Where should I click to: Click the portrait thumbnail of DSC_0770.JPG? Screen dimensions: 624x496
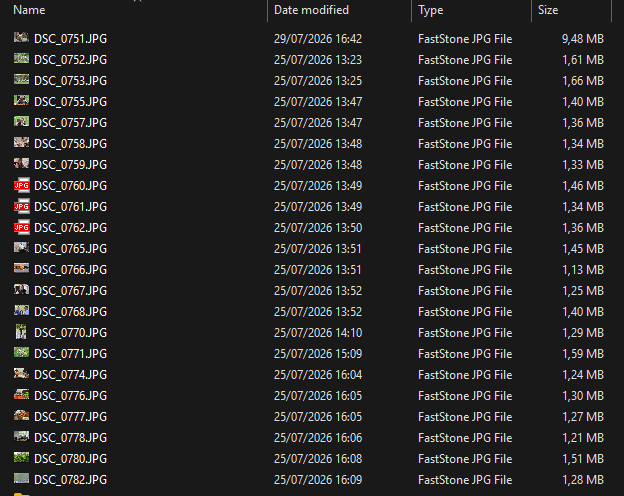21,332
